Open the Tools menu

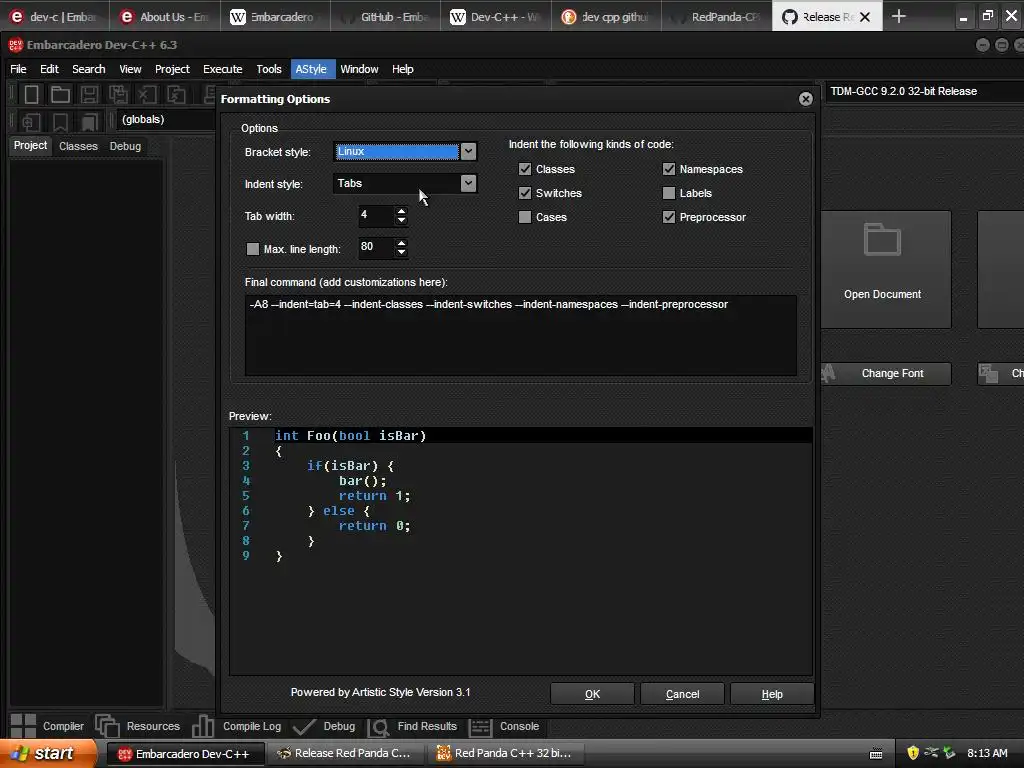[x=268, y=69]
